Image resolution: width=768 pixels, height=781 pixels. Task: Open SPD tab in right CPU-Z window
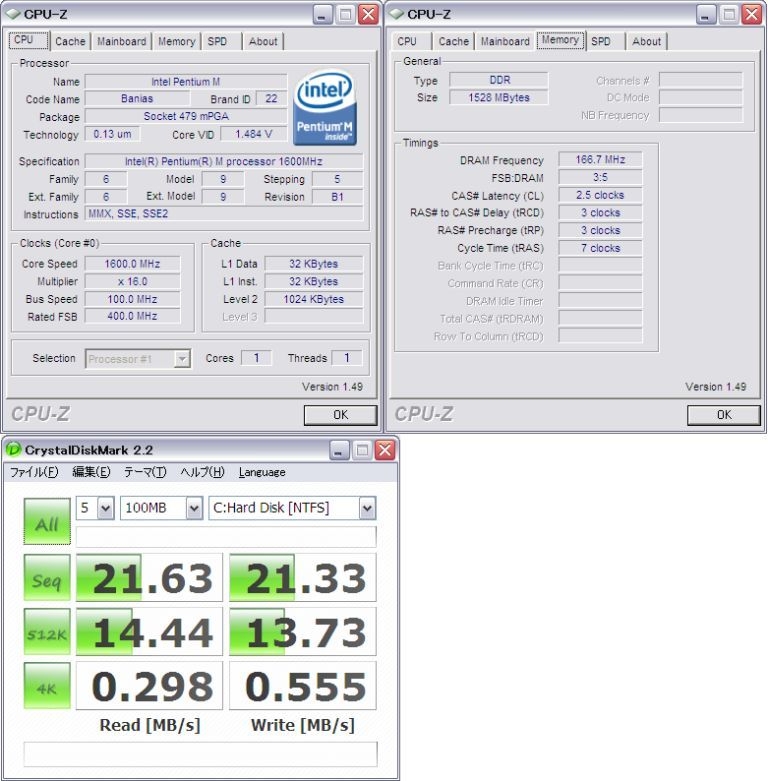(x=601, y=41)
